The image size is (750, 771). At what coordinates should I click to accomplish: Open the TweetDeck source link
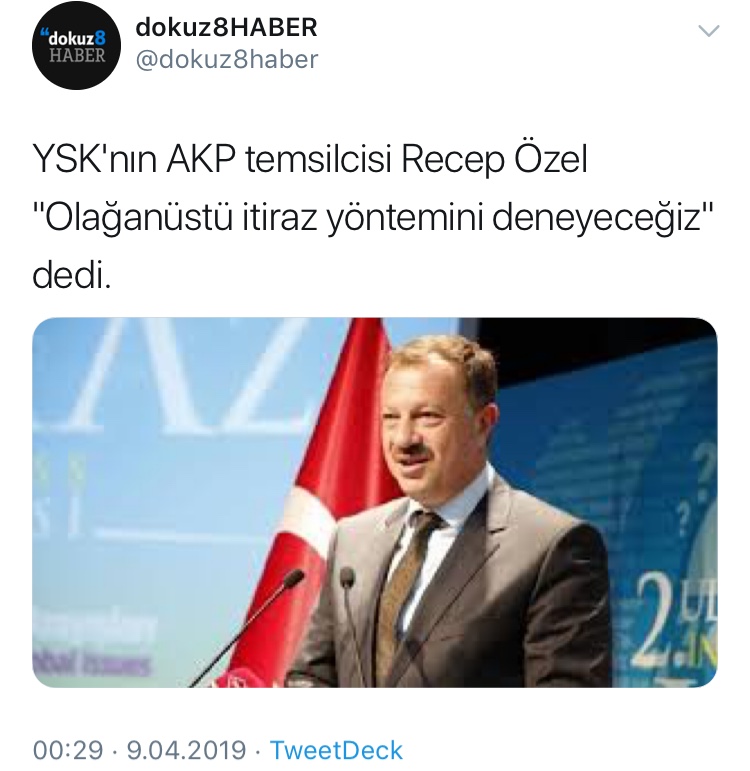pos(336,750)
